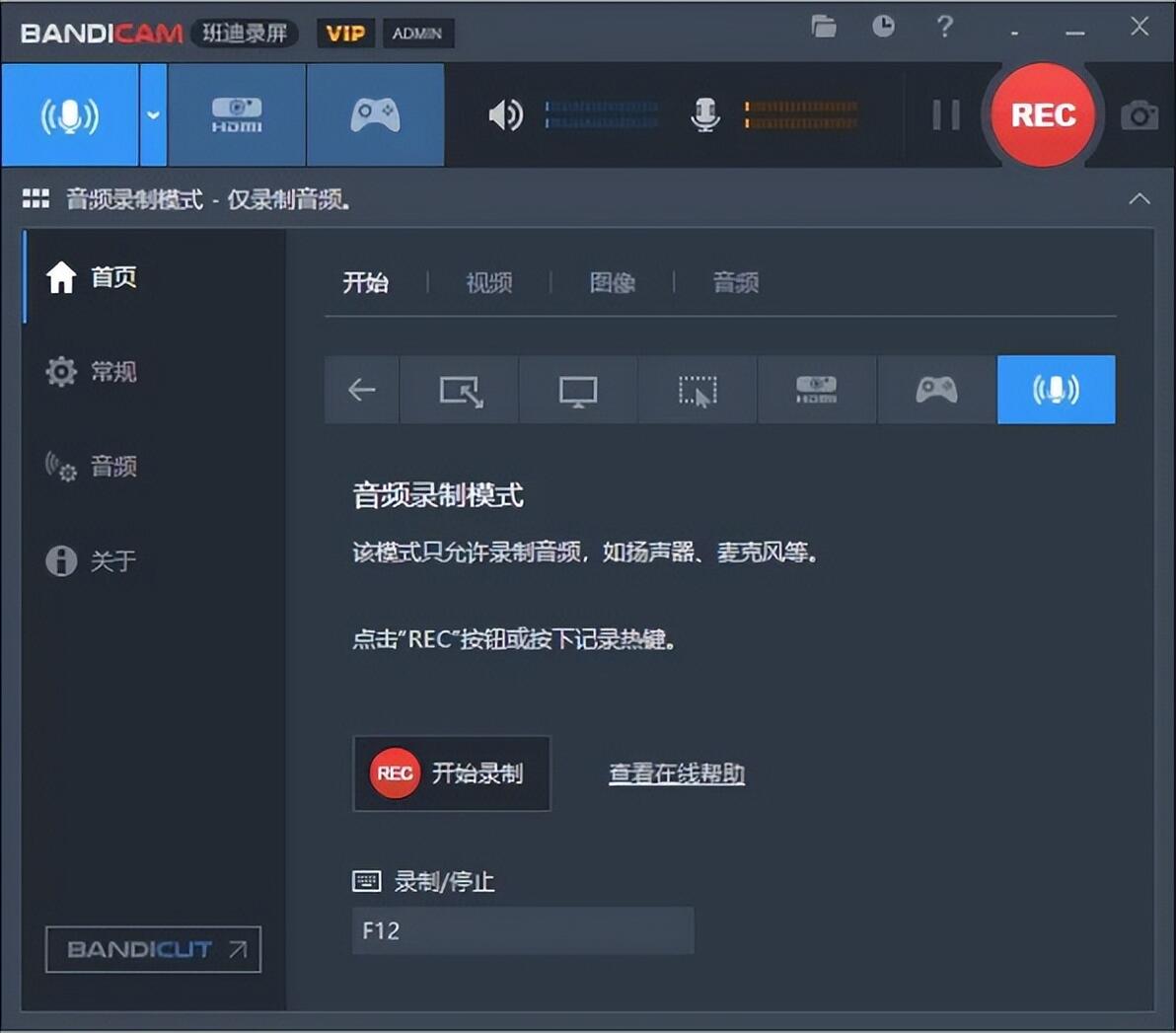Click the small tray-minimize dash button

point(1015,33)
